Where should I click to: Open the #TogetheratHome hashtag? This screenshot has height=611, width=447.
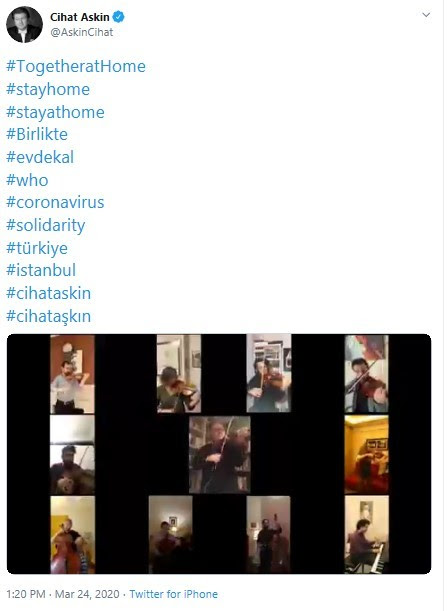click(x=76, y=67)
